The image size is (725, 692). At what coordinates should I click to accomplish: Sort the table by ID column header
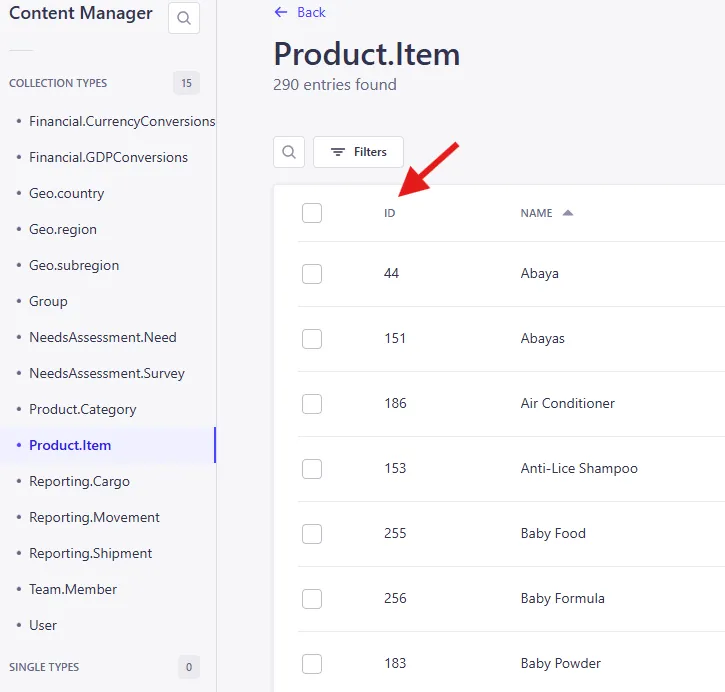point(390,213)
